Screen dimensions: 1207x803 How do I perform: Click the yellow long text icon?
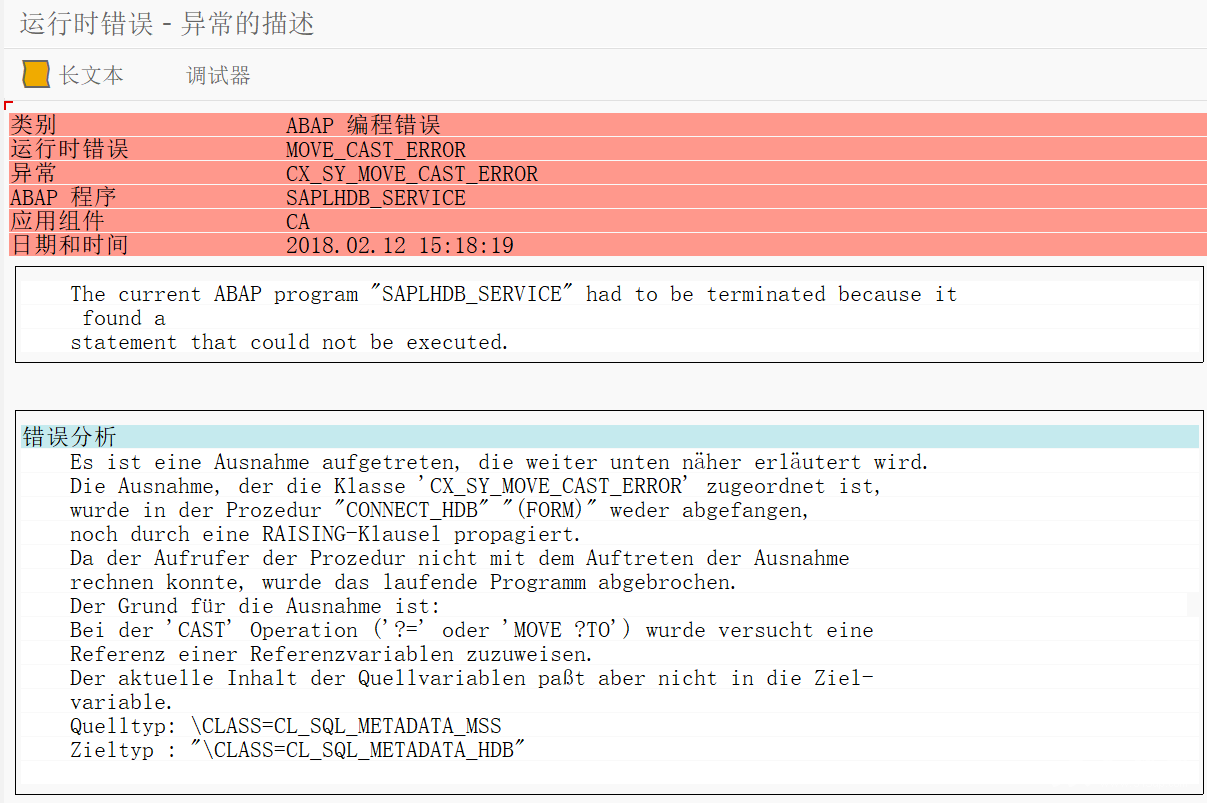(x=36, y=75)
